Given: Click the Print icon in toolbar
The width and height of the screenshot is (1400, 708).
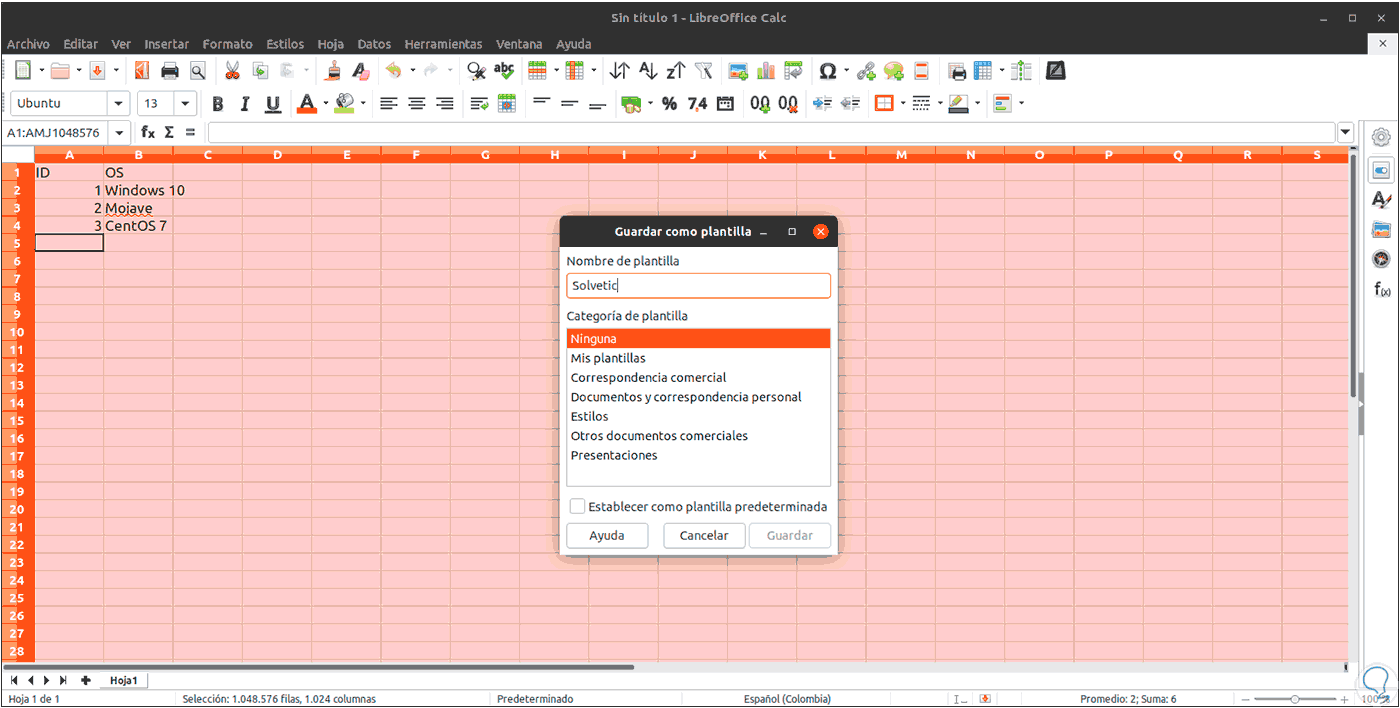Looking at the screenshot, I should (169, 71).
